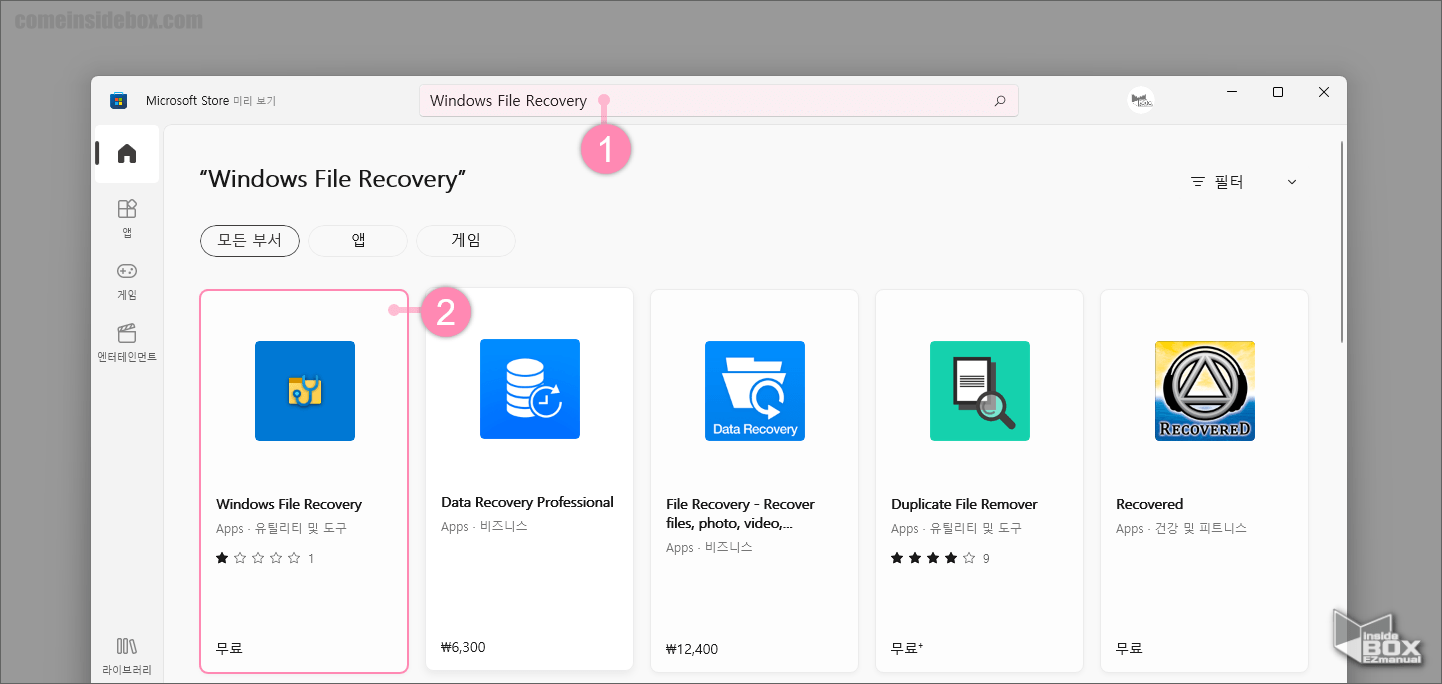Screen dimensions: 1442x684
Task: Open the 라이브러리 (Library) section
Action: 127,656
